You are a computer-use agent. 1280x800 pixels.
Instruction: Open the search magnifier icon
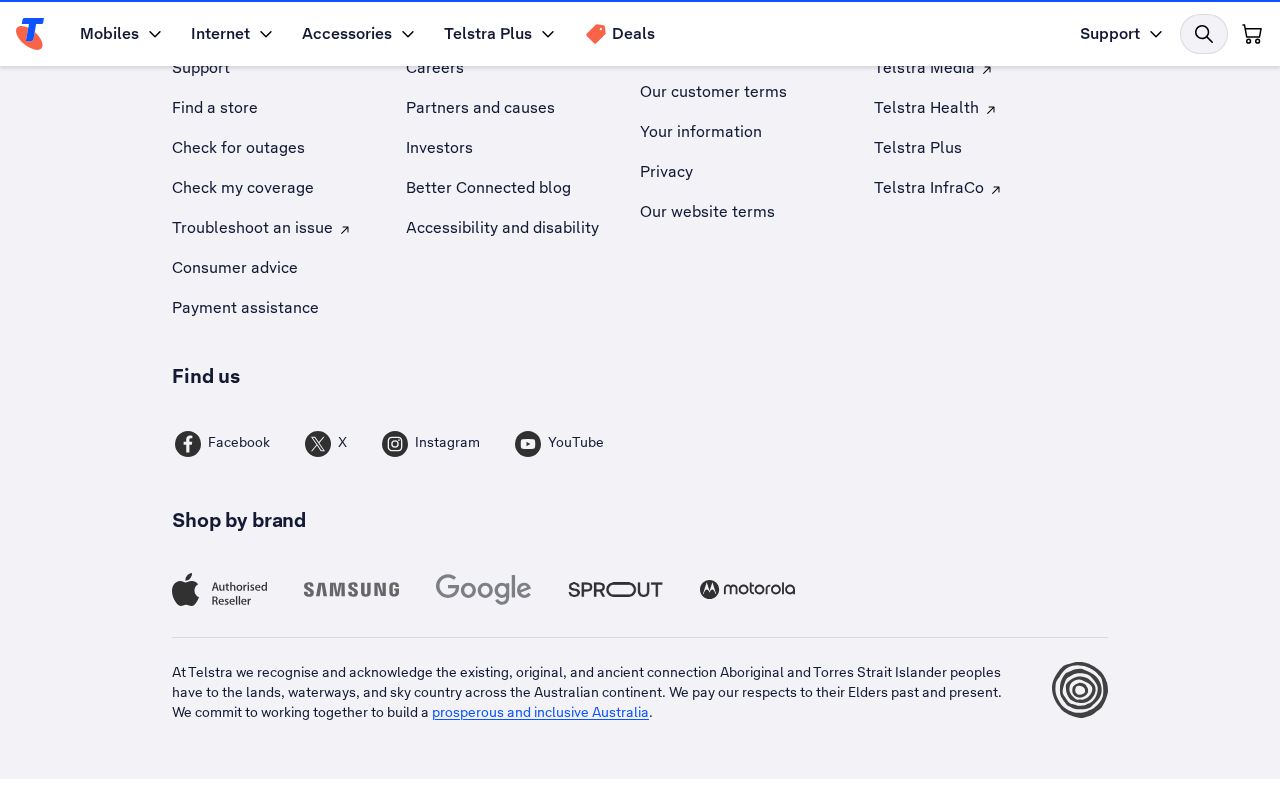tap(1204, 34)
